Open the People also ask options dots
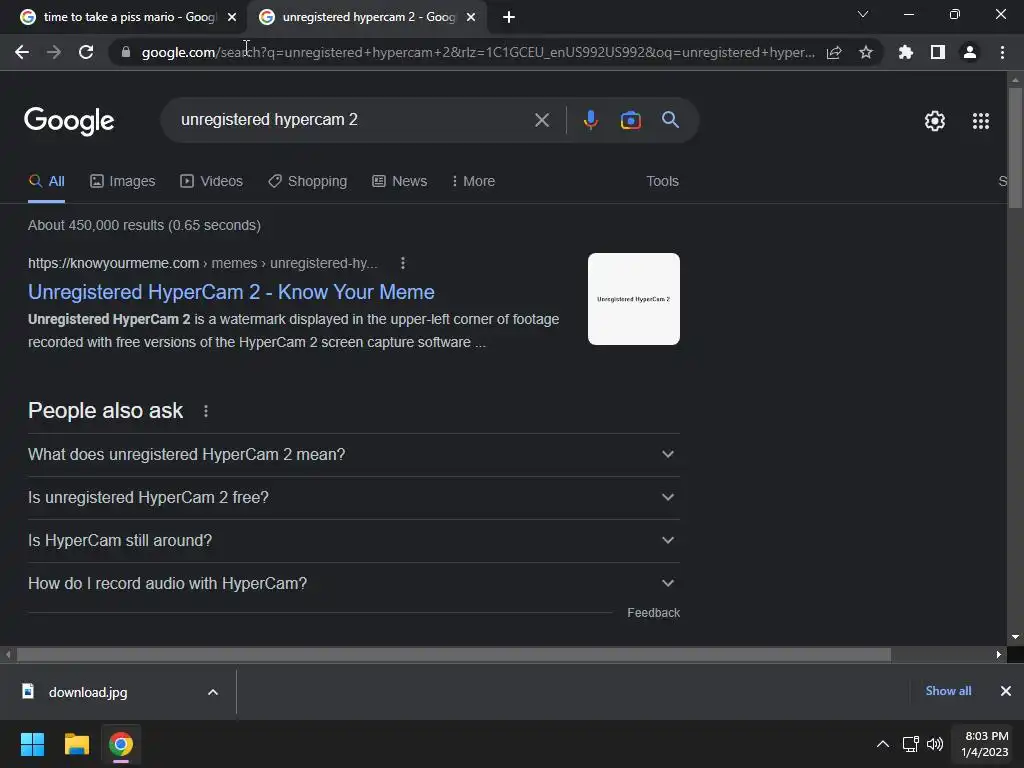Image resolution: width=1024 pixels, height=768 pixels. [x=206, y=411]
